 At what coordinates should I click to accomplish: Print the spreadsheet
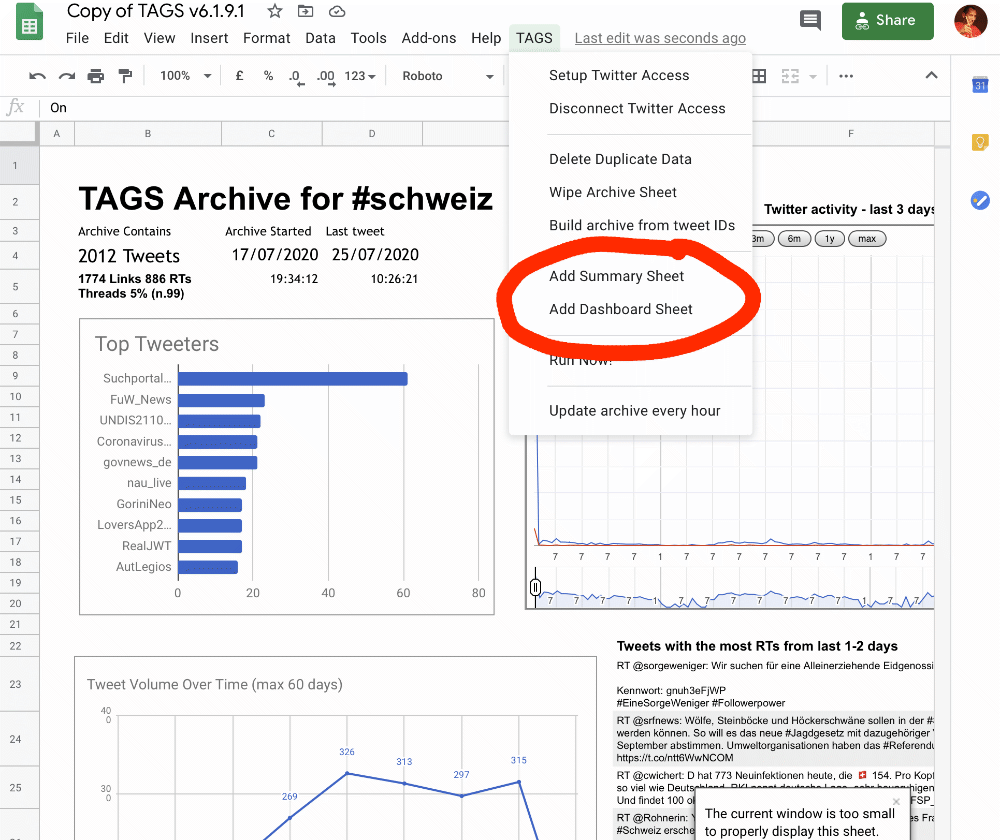click(x=96, y=77)
